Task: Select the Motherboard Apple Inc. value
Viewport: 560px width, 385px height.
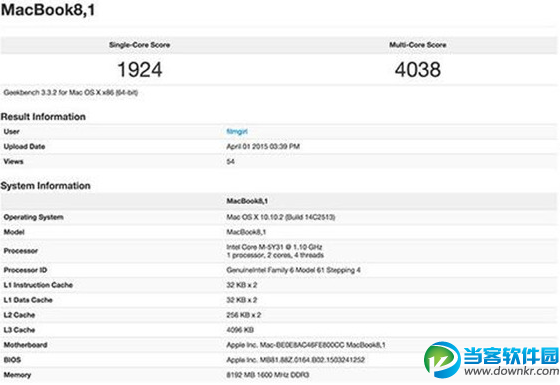Action: (x=306, y=345)
